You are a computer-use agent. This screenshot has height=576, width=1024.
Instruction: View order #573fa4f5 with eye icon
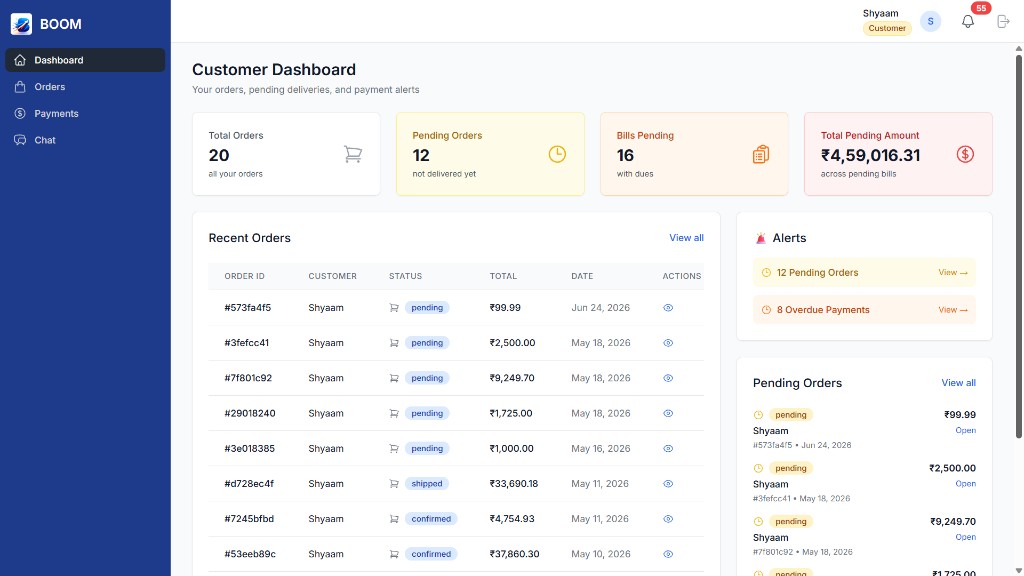pos(668,308)
